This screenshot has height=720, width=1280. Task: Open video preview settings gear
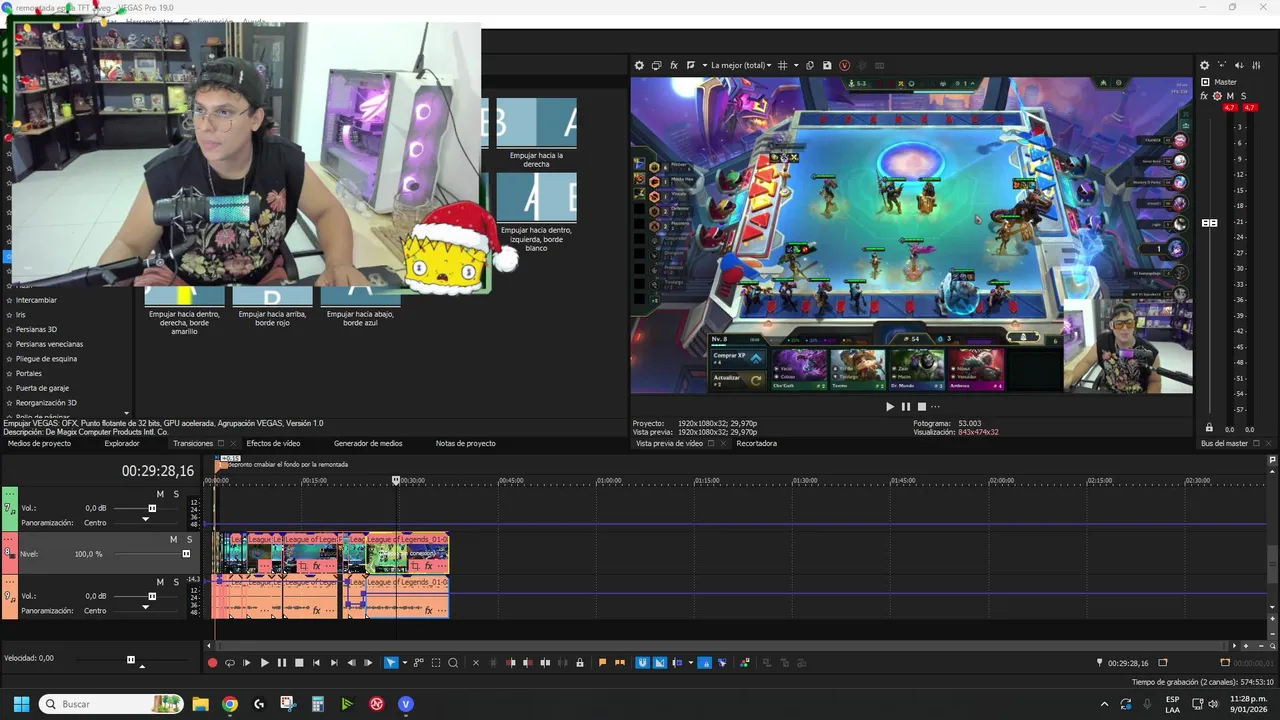639,66
